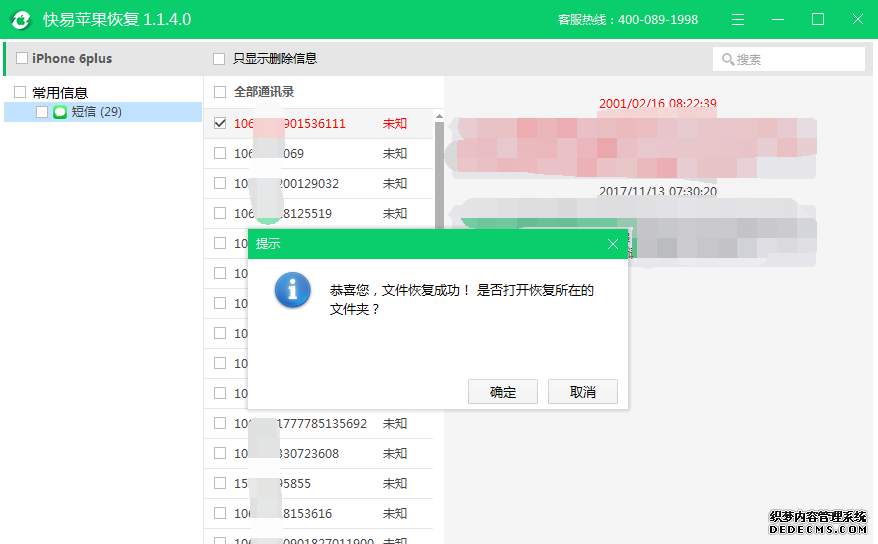Click 确定 button in dialog

(503, 392)
